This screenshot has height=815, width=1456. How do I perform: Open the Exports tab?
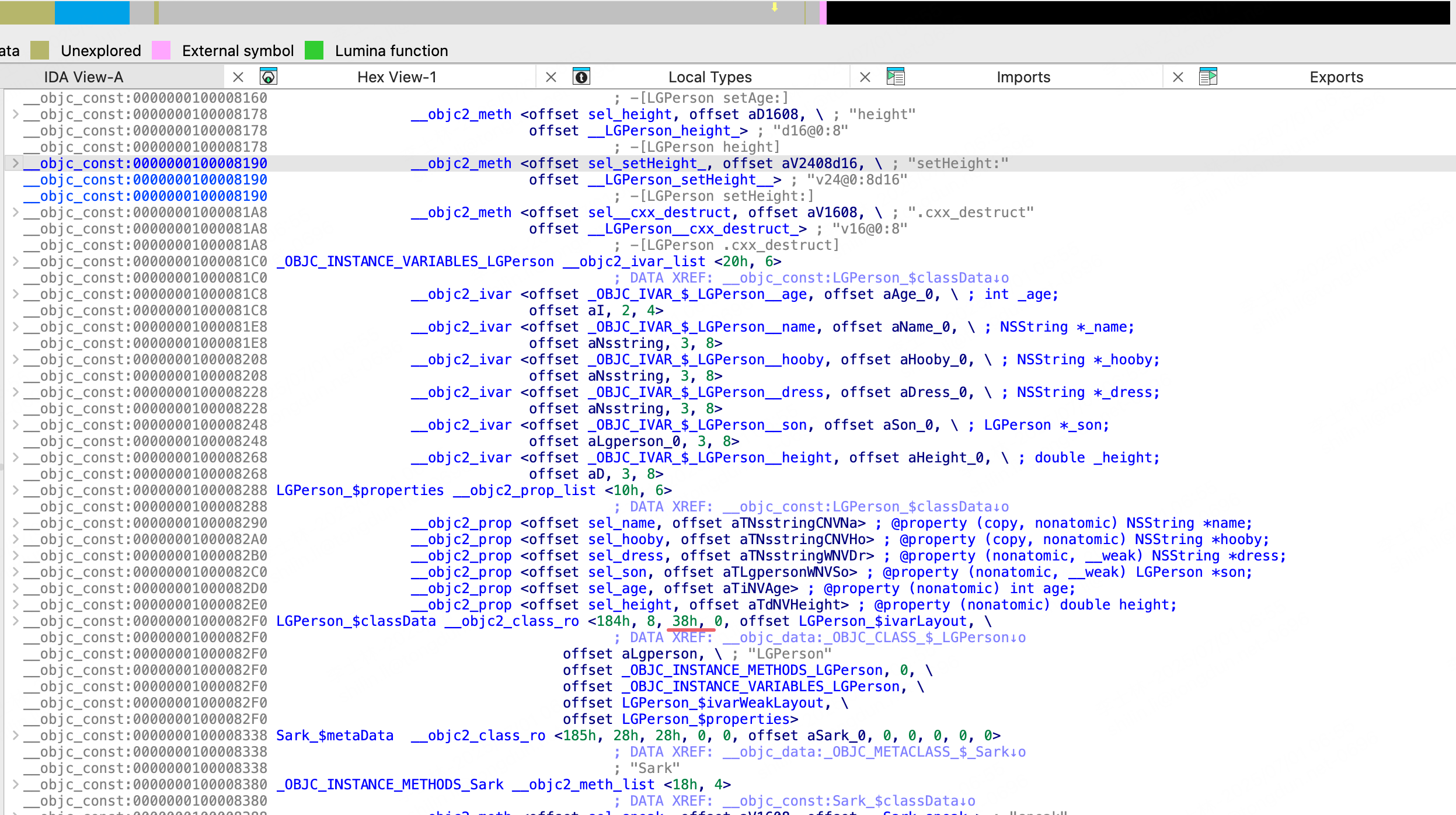point(1336,77)
